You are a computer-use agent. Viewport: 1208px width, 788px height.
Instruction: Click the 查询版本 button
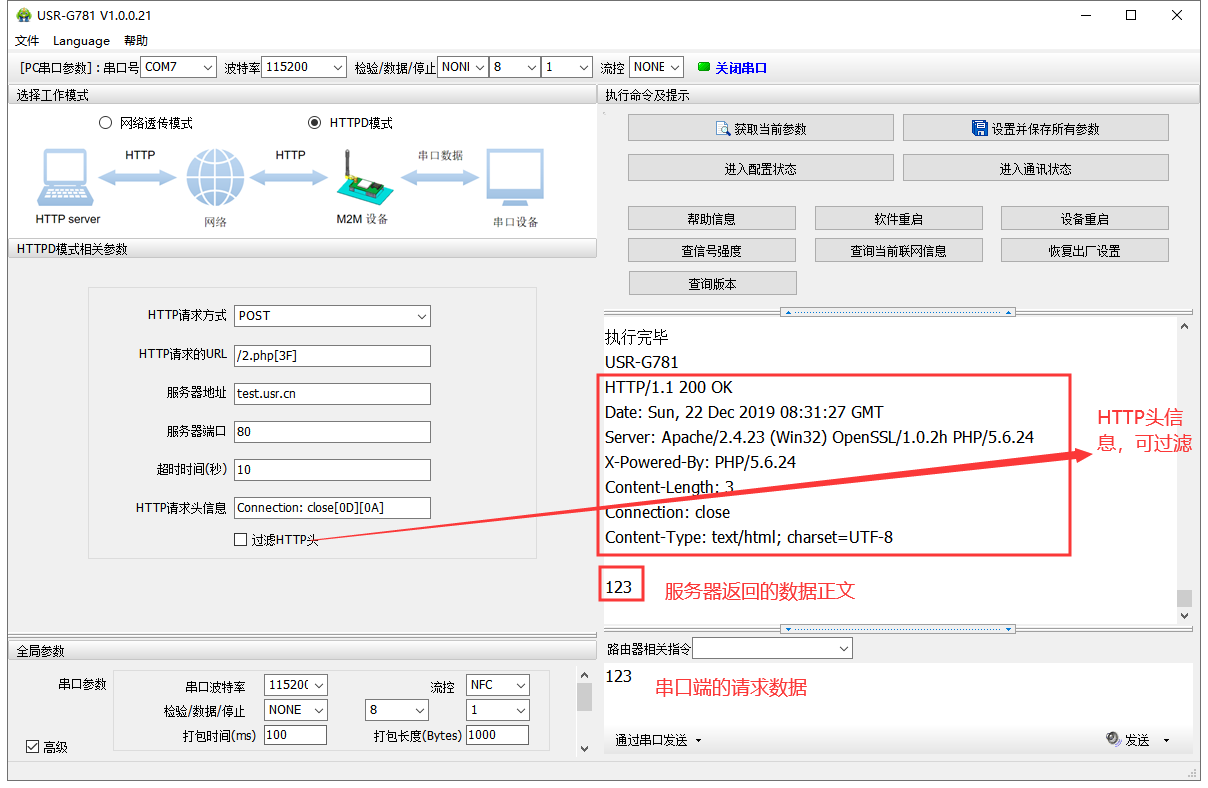tap(712, 284)
